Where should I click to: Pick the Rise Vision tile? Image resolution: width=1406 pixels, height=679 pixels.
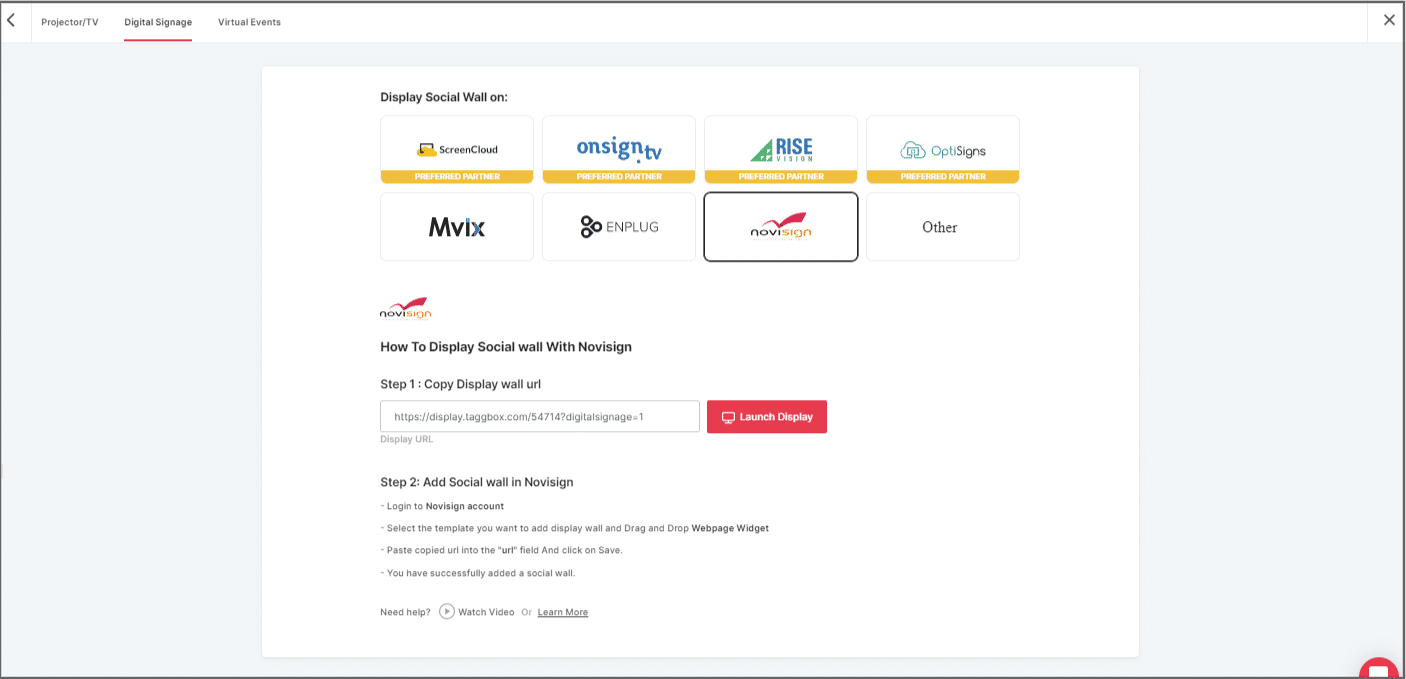point(781,149)
